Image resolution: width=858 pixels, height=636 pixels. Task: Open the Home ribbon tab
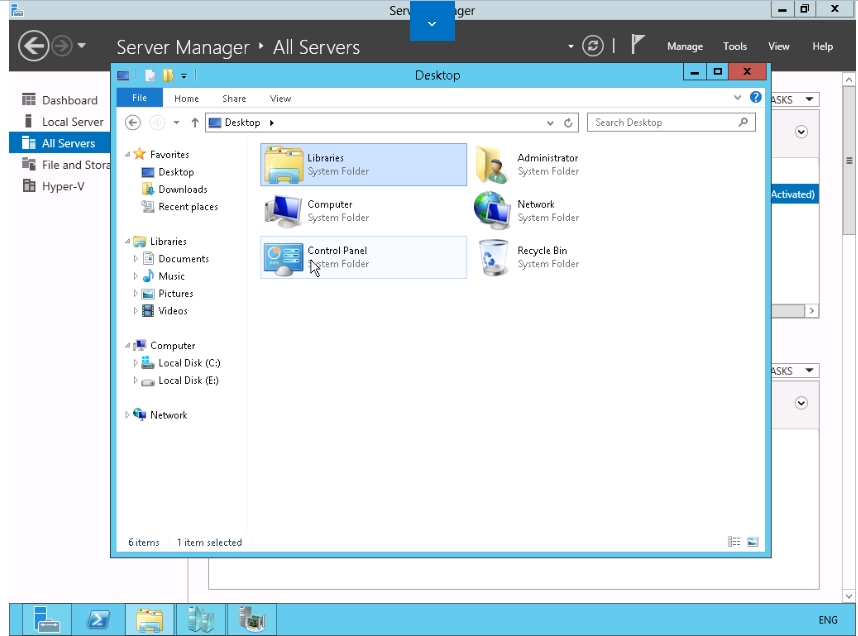pos(187,99)
